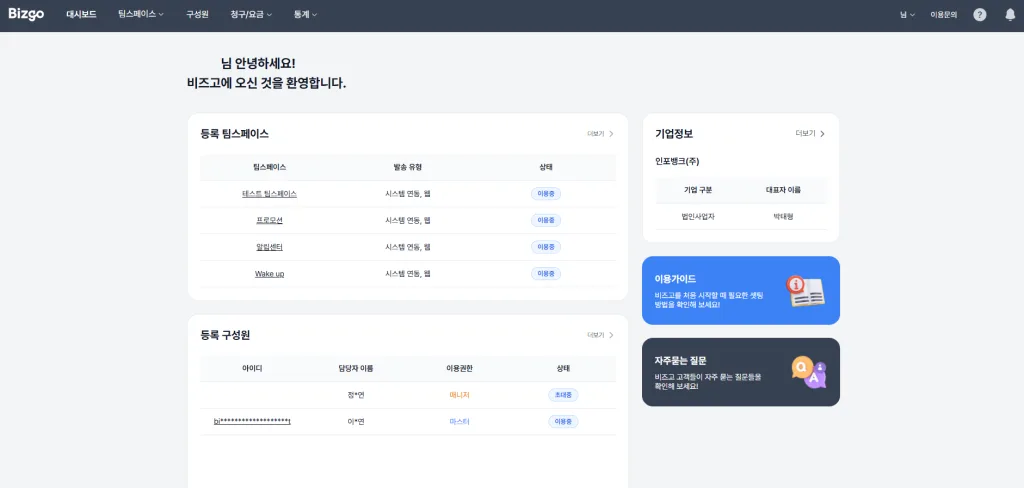Viewport: 1024px width, 488px height.
Task: Open the help question mark icon
Action: click(980, 14)
